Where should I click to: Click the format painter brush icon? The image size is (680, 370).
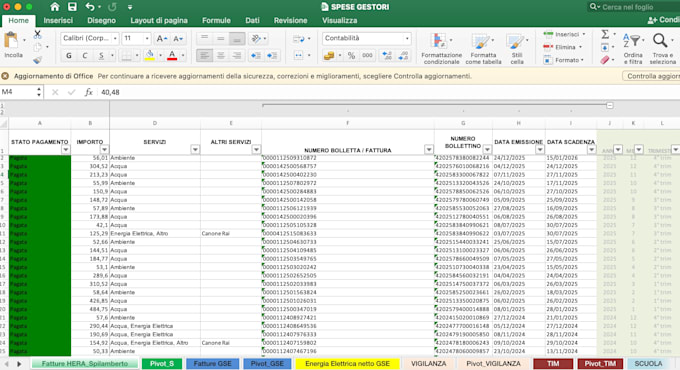(38, 60)
